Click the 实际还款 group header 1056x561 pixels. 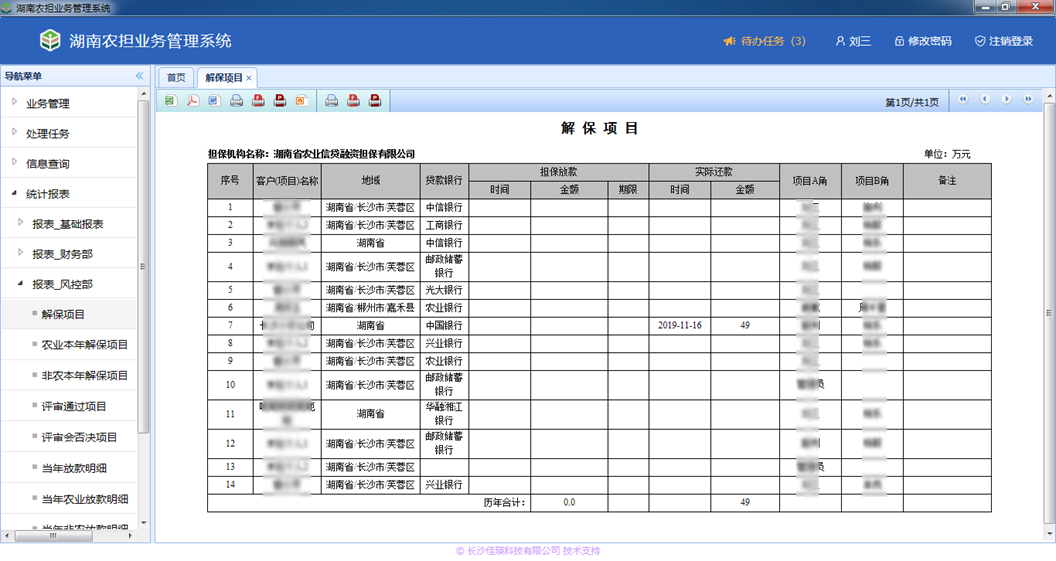coord(714,172)
